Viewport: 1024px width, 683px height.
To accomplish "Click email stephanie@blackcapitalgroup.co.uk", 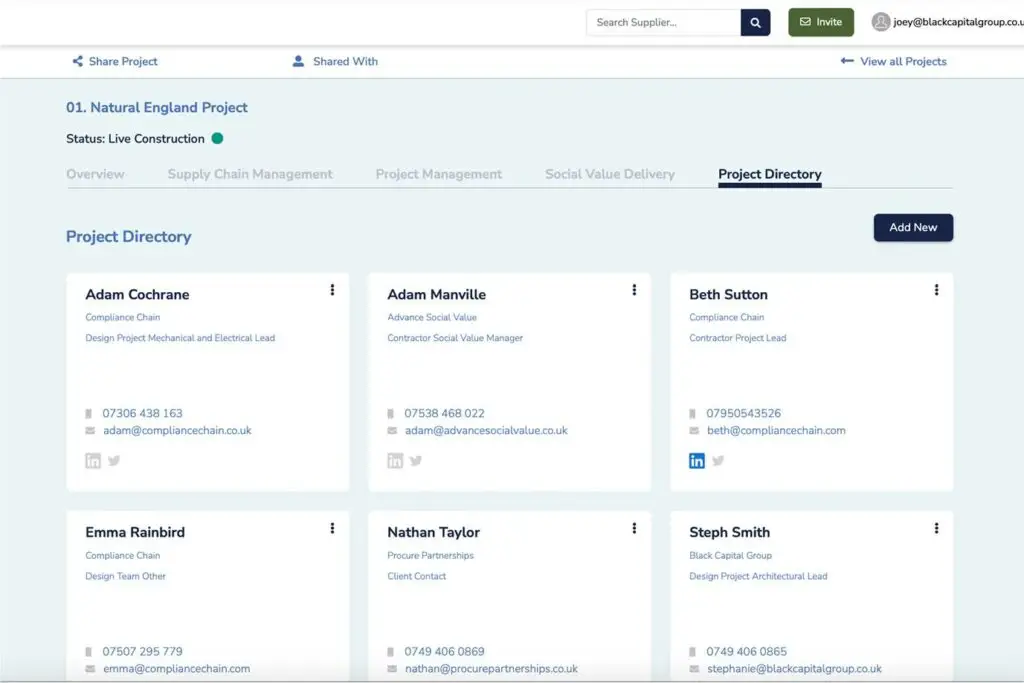I will coord(794,669).
